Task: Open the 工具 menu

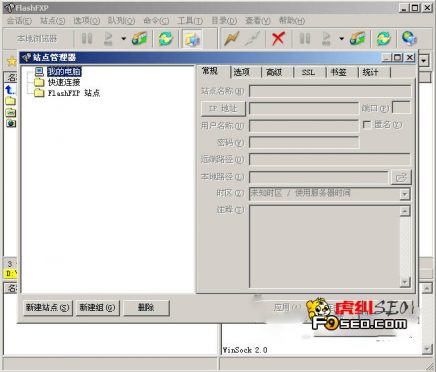Action: coord(190,21)
